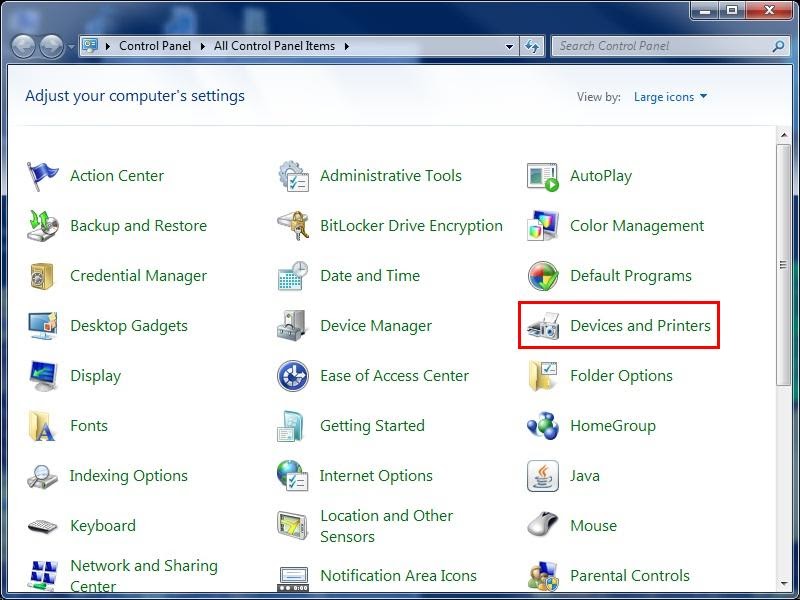Image resolution: width=800 pixels, height=600 pixels.
Task: Open the Device Manager text link
Action: (x=376, y=326)
